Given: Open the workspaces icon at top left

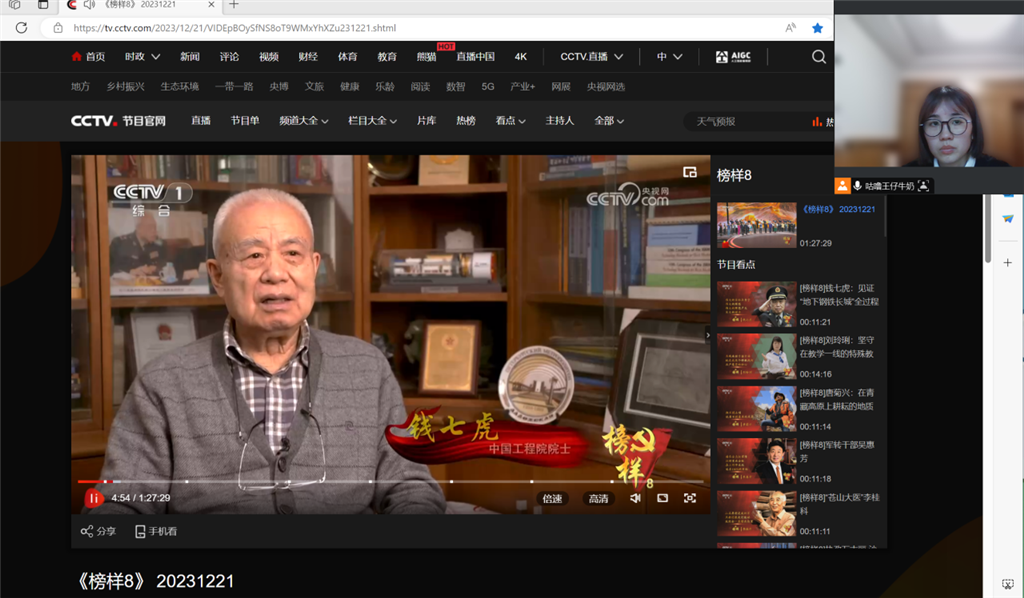Looking at the screenshot, I should 14,5.
